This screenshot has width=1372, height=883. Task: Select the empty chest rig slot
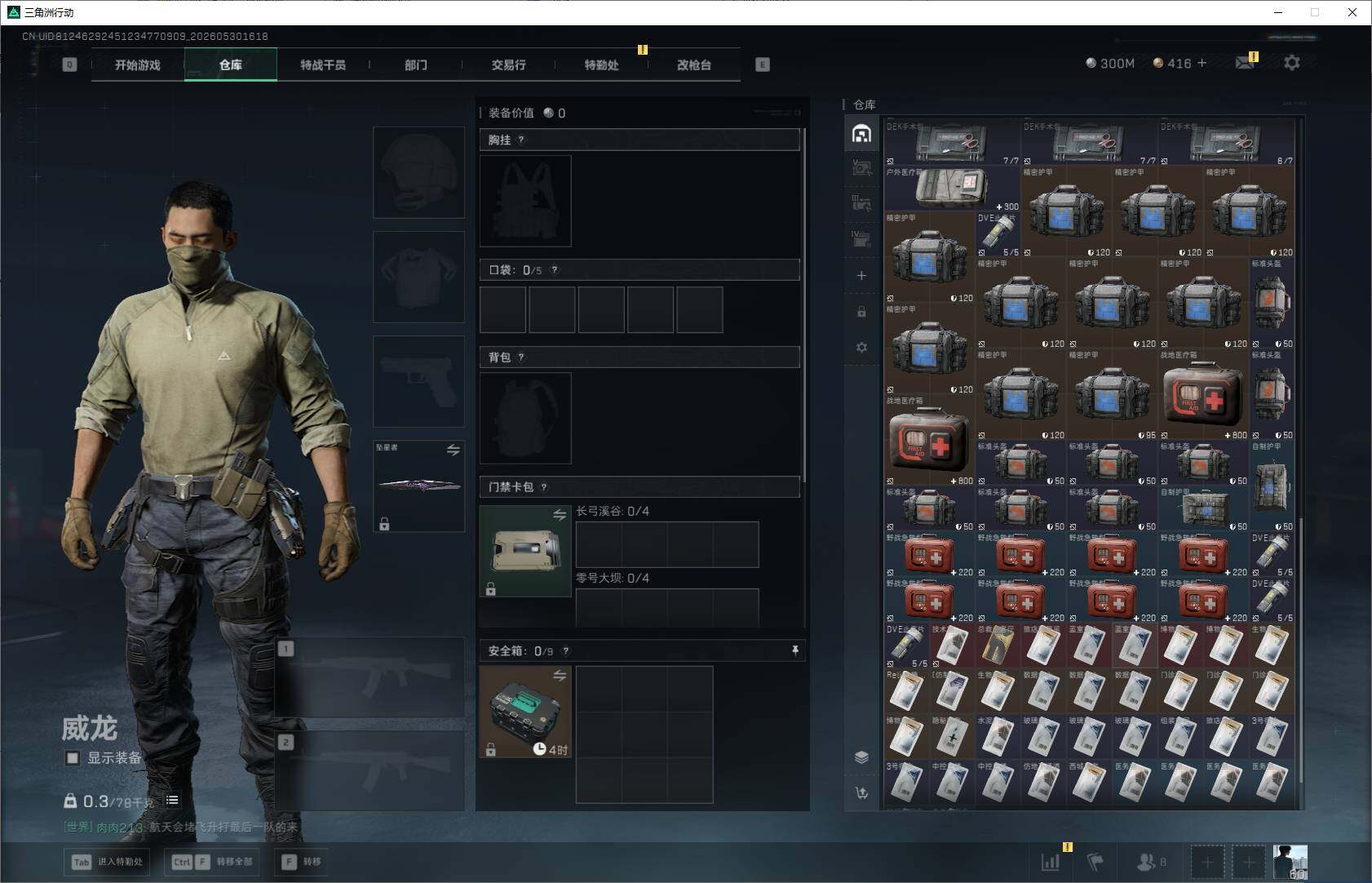click(525, 201)
